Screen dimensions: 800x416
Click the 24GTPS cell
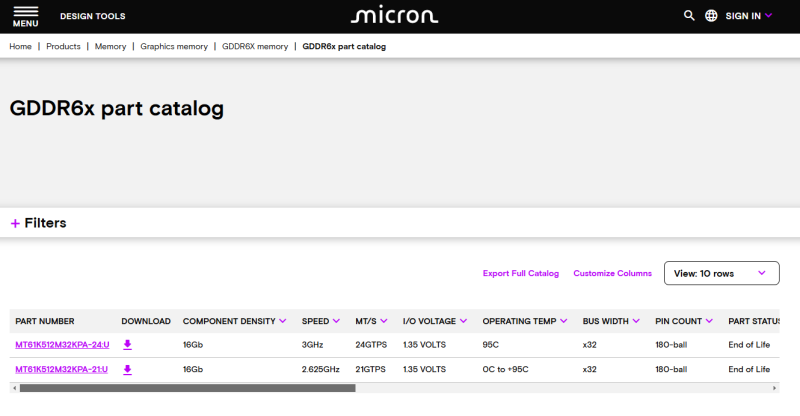[371, 345]
